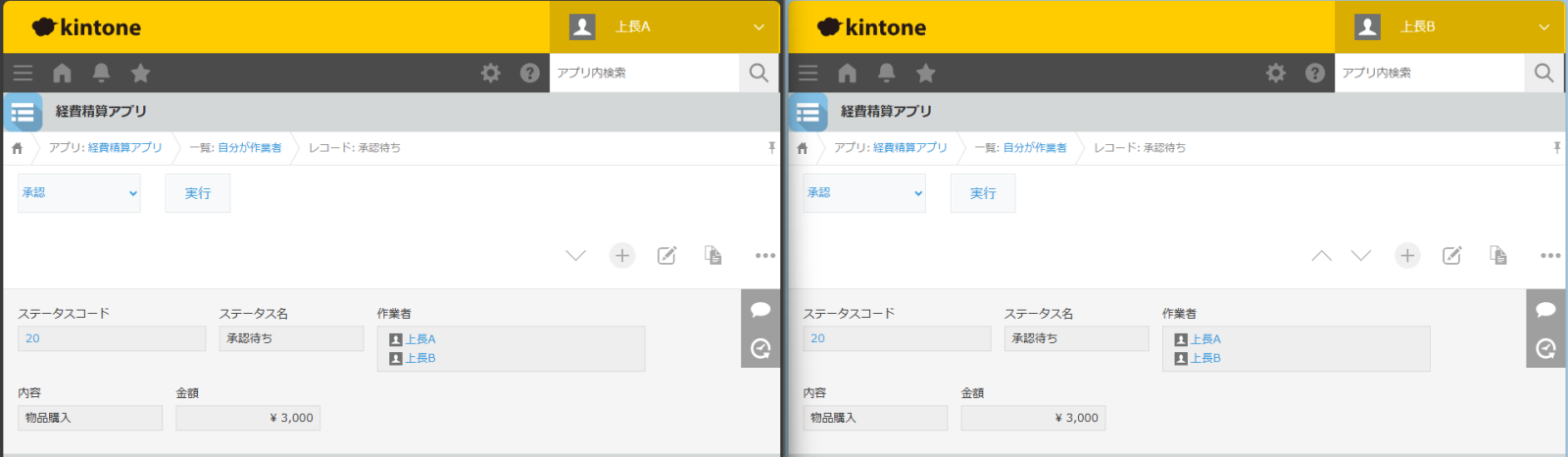Open the 上長B user account menu
The image size is (1568, 457).
click(1449, 26)
